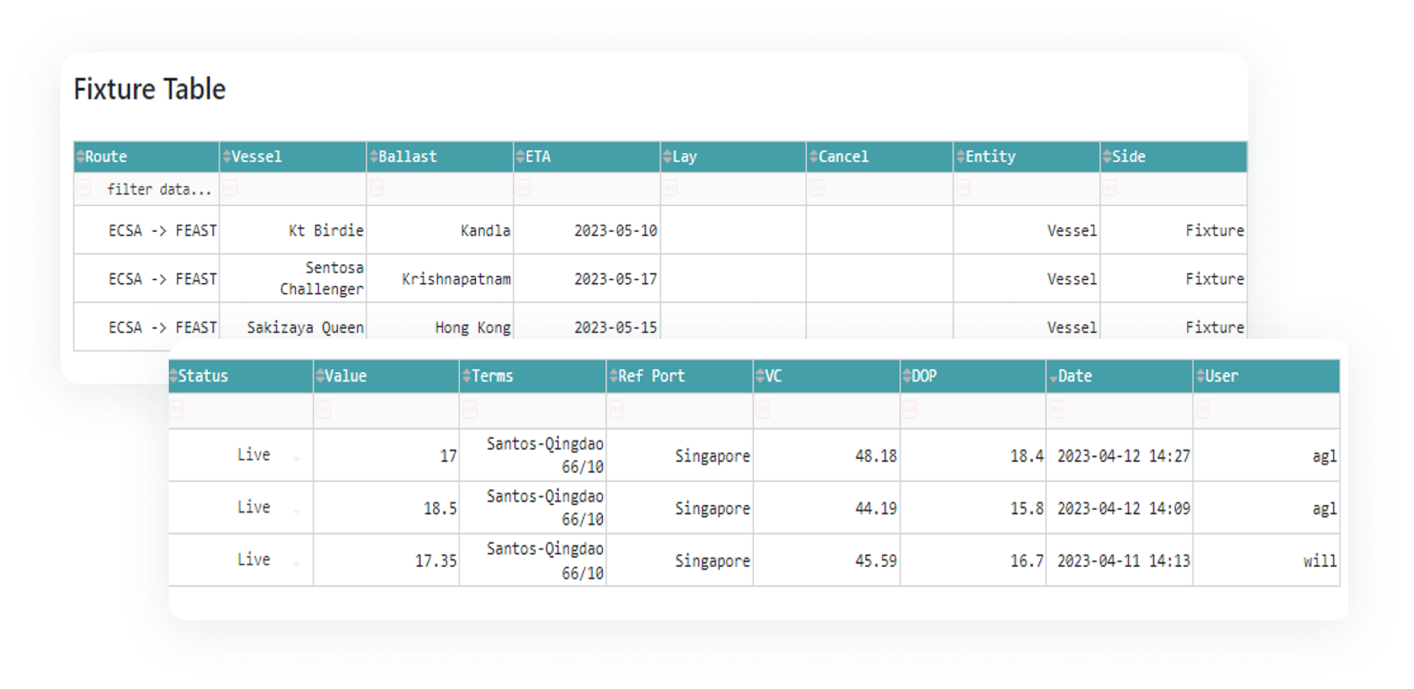Click the sort arrows on Route column

(80, 157)
